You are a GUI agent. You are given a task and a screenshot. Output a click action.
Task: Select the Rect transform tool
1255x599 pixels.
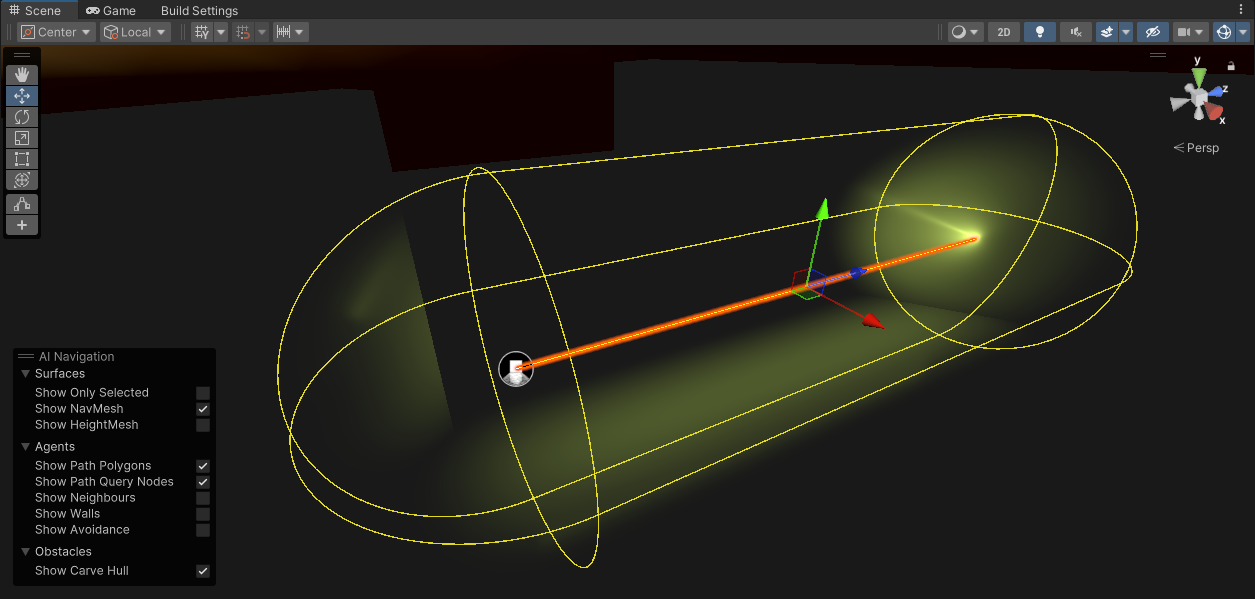[x=21, y=158]
